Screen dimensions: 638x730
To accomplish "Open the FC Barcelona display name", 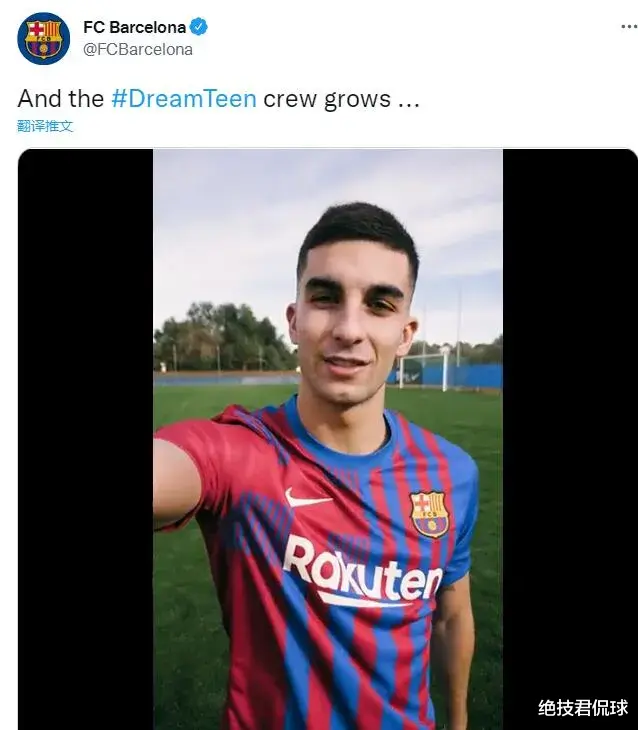I will point(134,27).
